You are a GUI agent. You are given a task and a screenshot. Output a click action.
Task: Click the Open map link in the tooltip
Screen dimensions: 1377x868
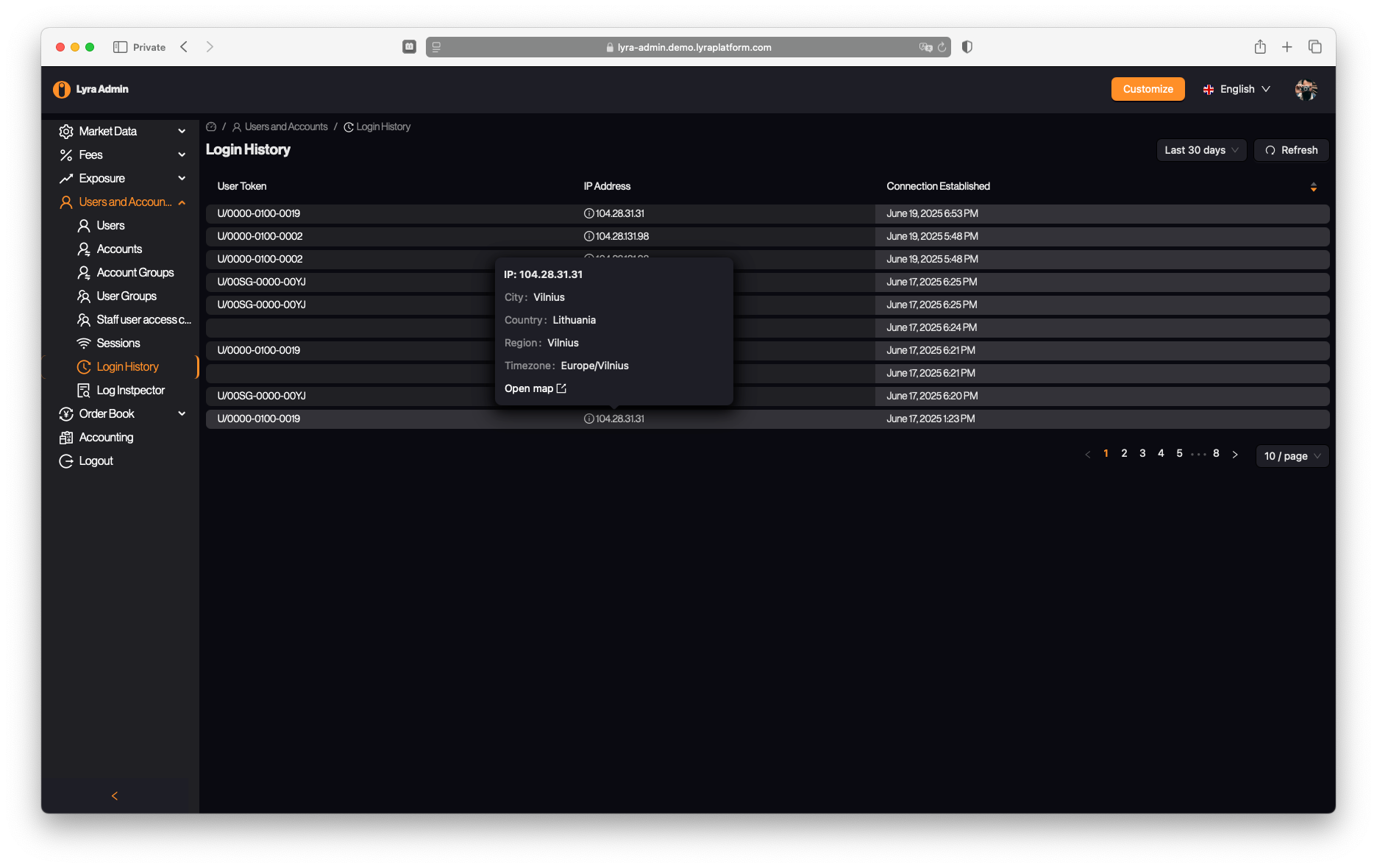tap(535, 388)
